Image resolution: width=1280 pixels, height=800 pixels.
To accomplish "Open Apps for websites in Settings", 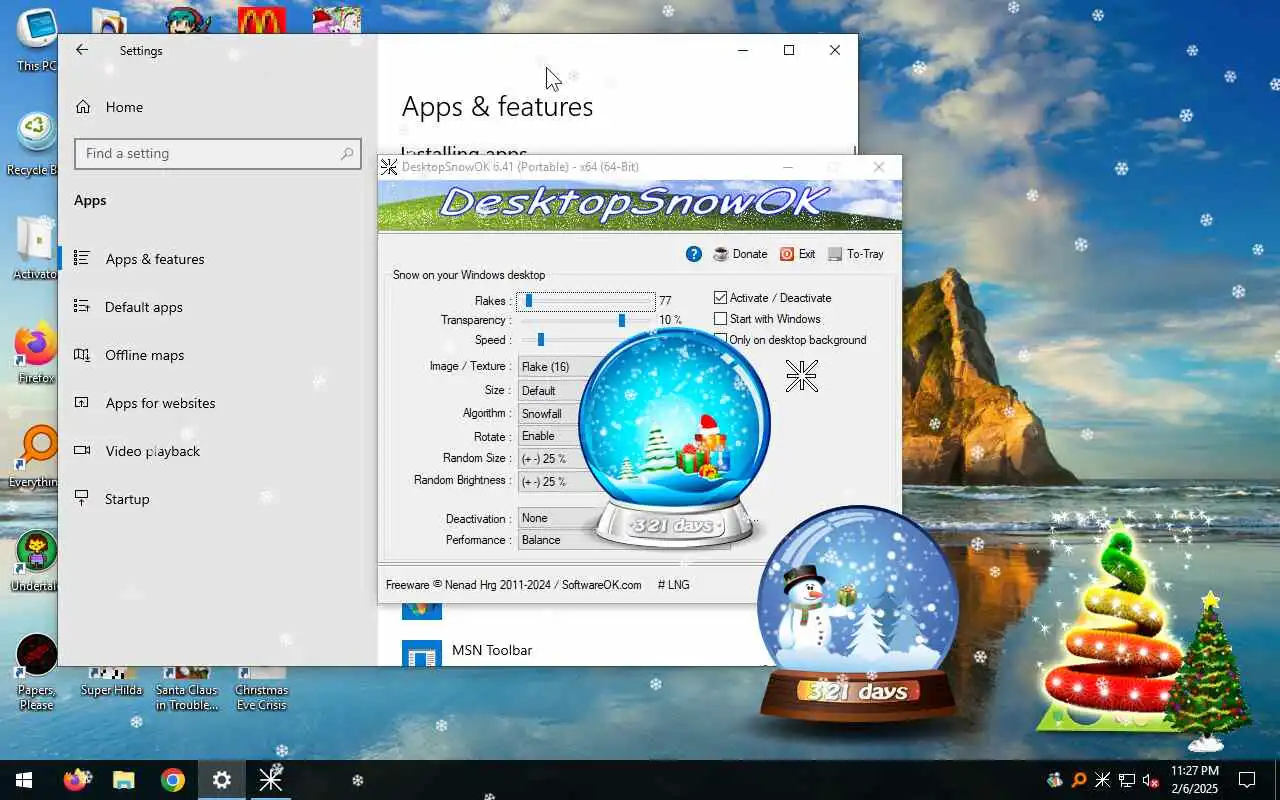I will 217,403.
